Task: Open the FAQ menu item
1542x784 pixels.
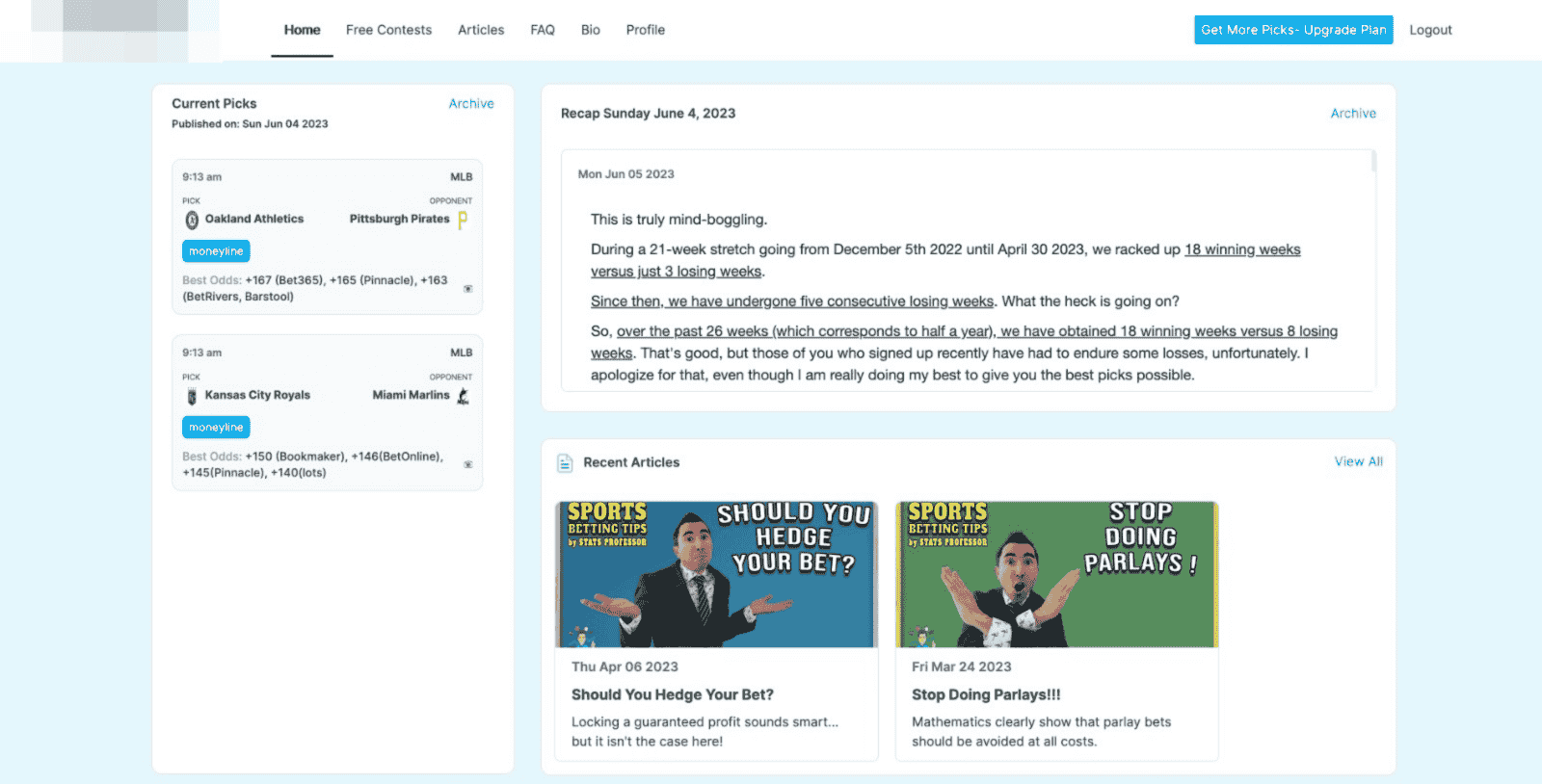Action: [543, 30]
